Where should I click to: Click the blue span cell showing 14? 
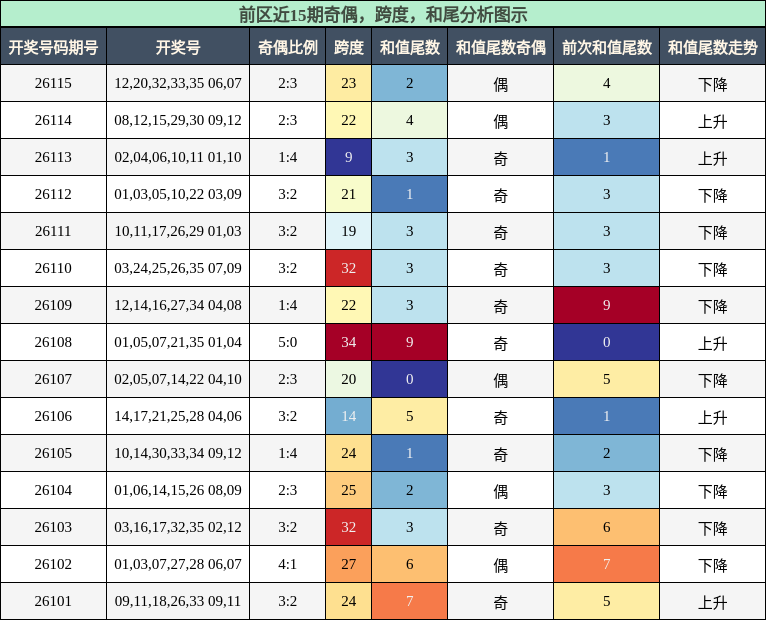348,416
